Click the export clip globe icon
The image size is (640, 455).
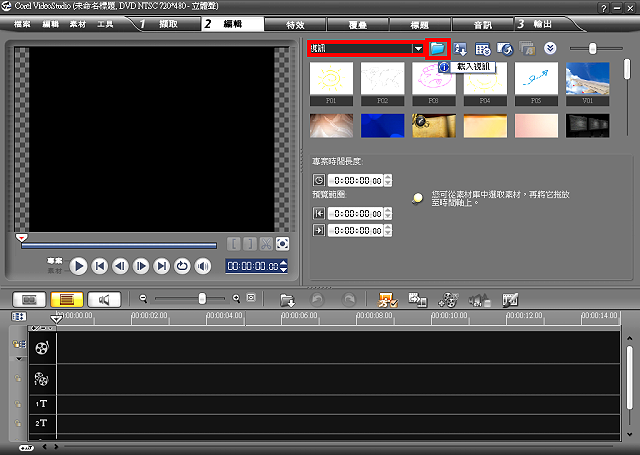(x=505, y=49)
